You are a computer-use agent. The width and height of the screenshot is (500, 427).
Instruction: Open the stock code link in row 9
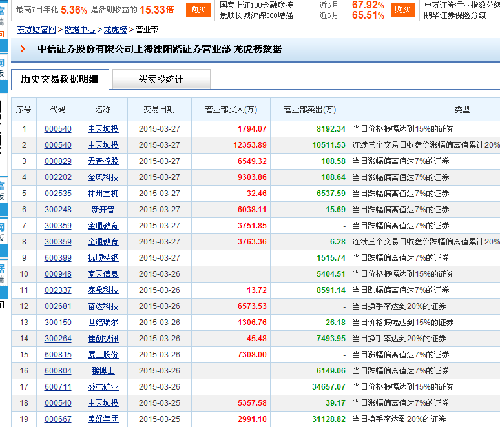coord(58,258)
